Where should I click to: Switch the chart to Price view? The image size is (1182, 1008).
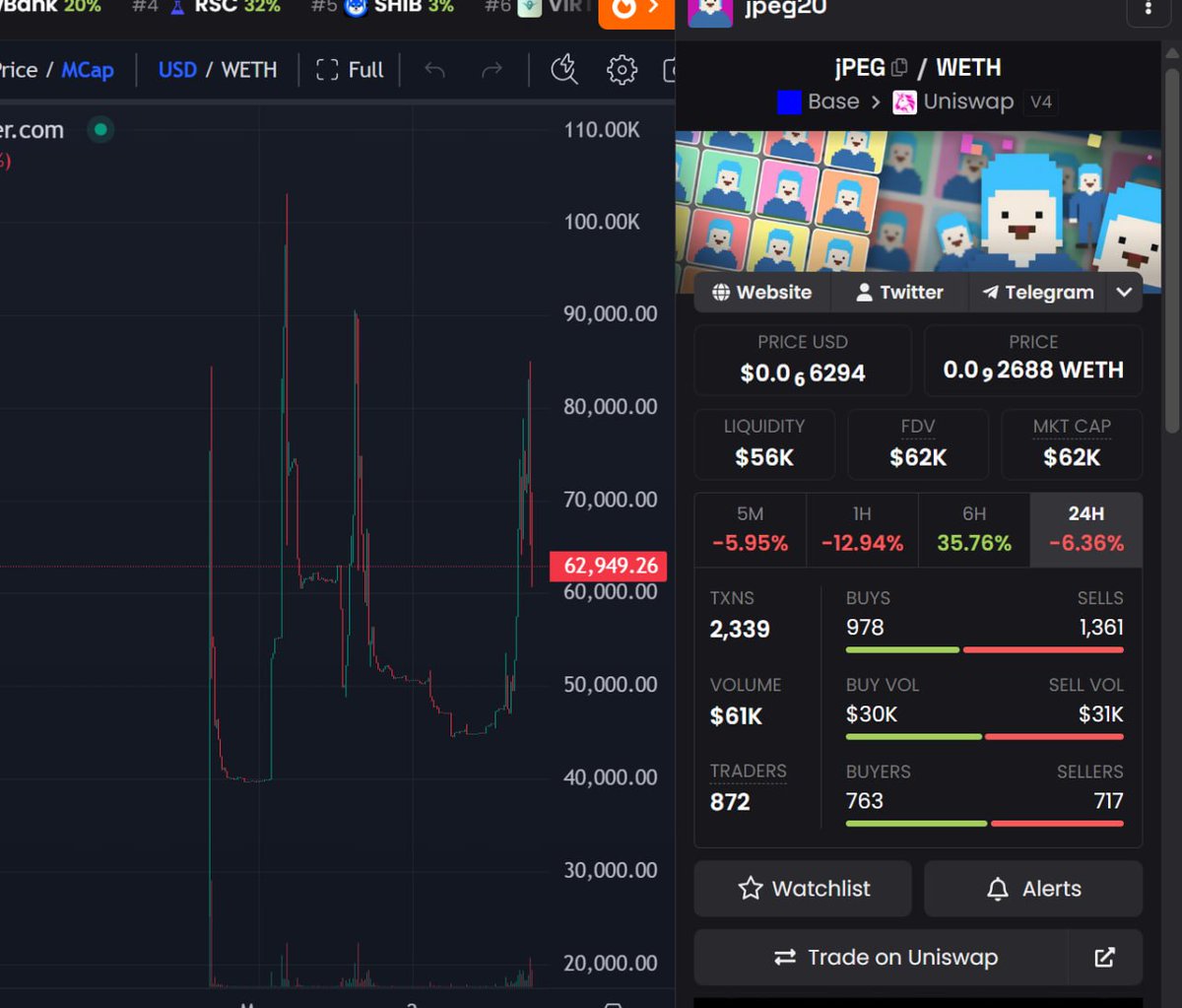click(x=19, y=70)
